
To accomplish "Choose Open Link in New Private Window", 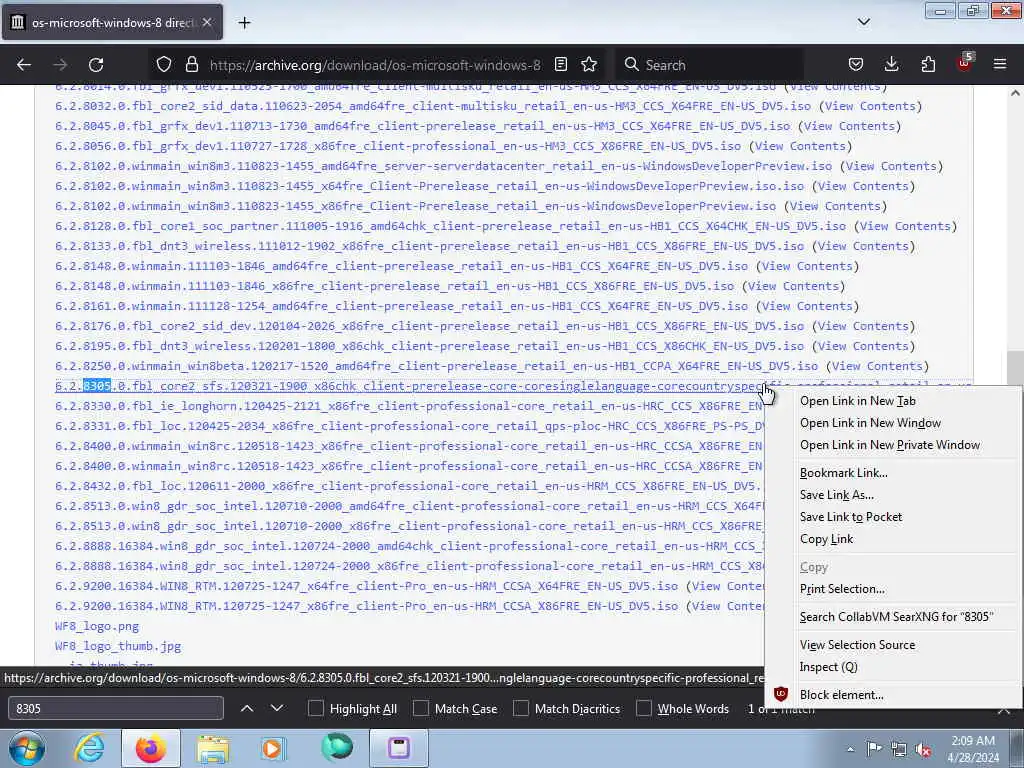I will (889, 445).
